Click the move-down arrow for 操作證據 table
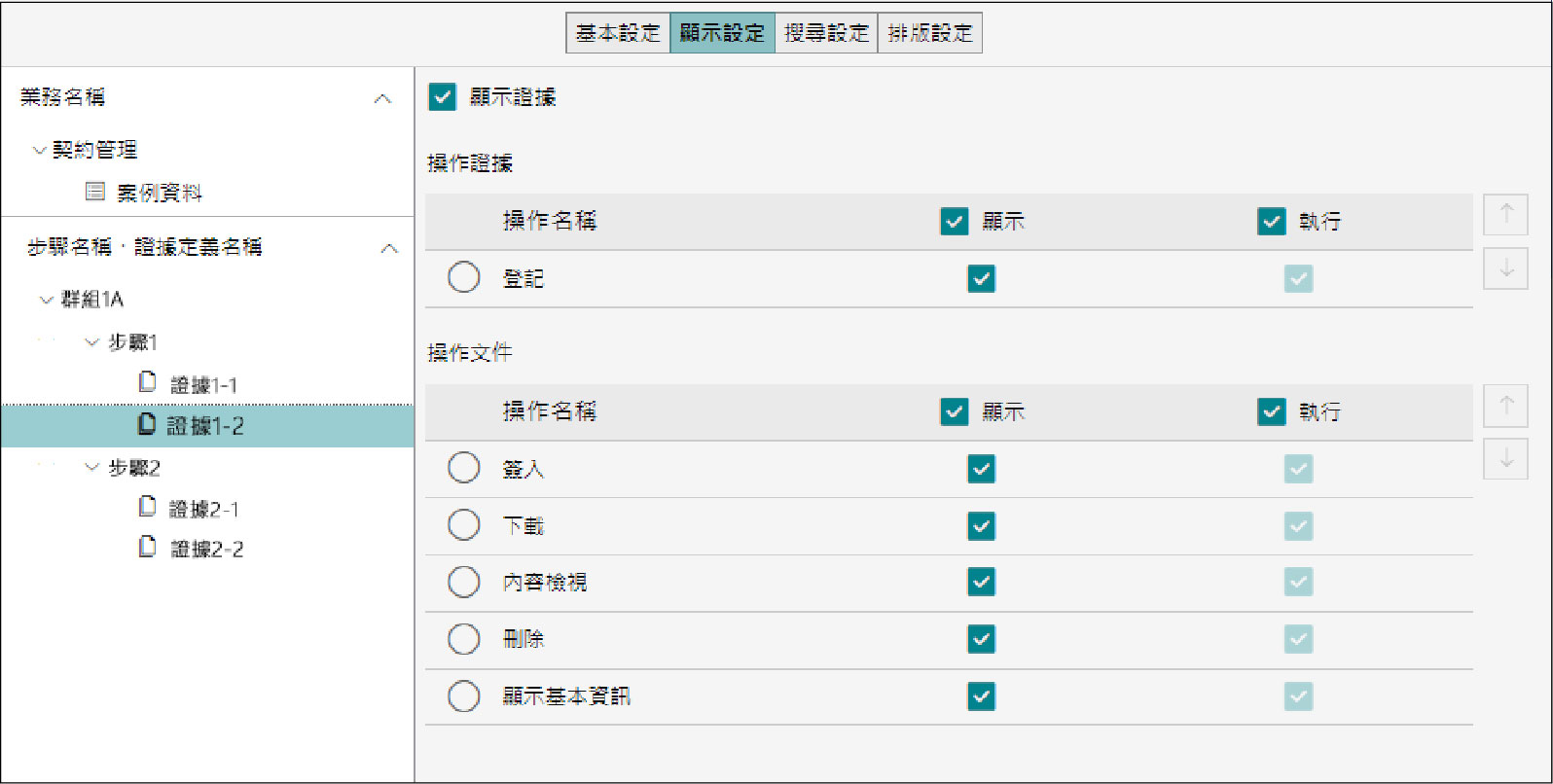This screenshot has height=784, width=1553. click(x=1505, y=268)
